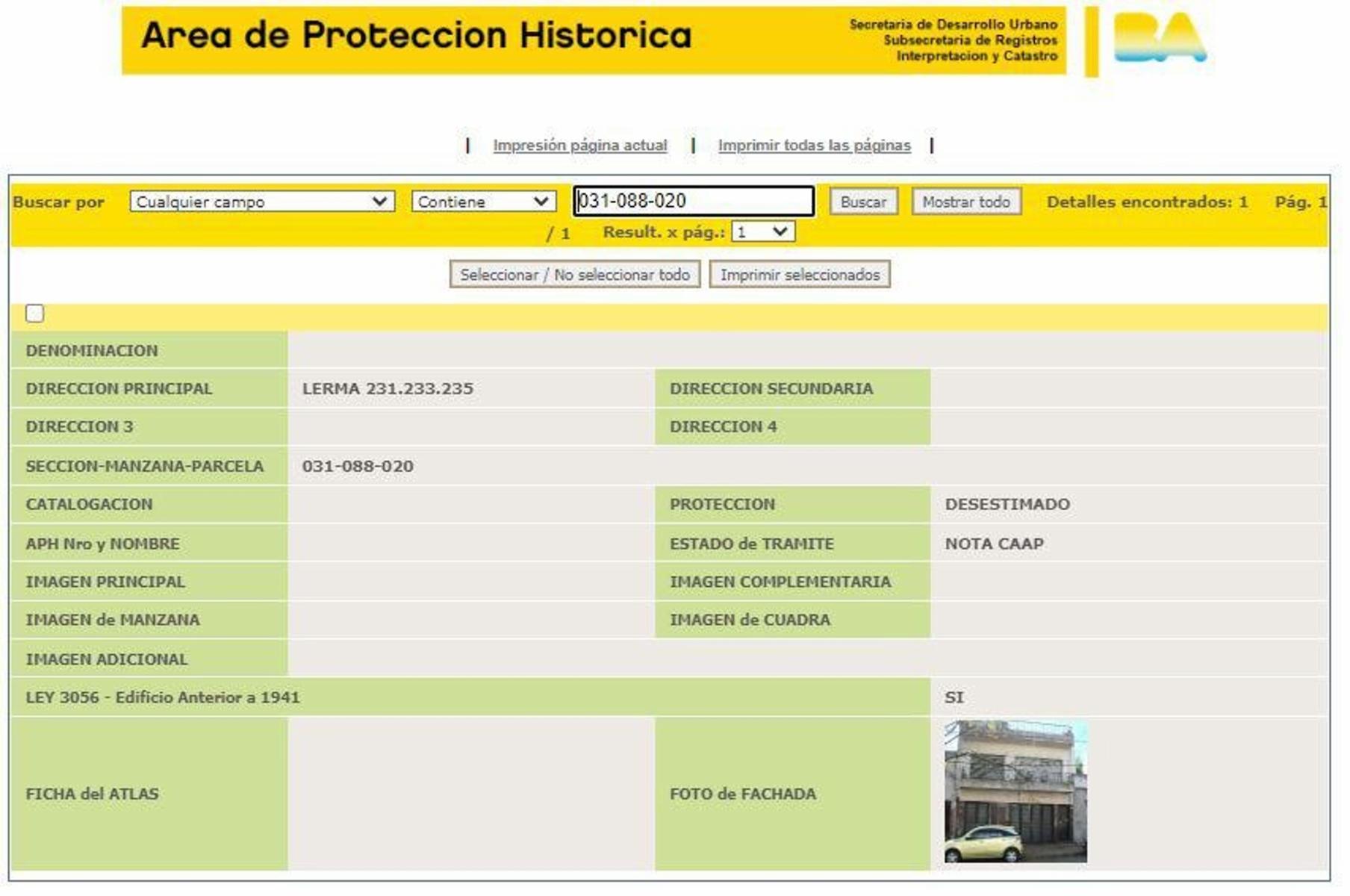
Task: Click the 'DIRECCION 4' label cell
Action: pyautogui.click(x=793, y=427)
